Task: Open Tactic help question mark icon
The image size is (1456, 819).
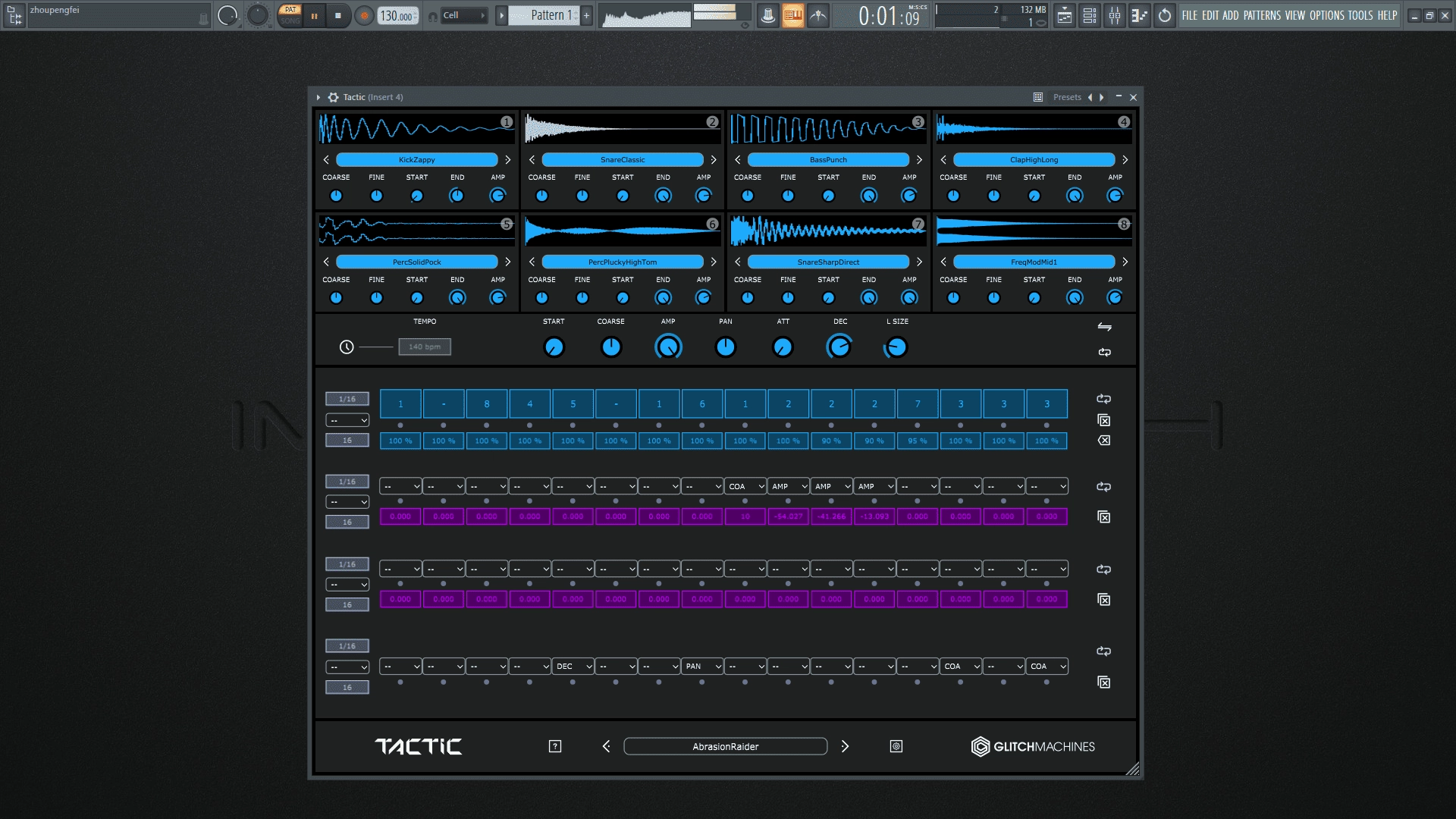Action: point(555,746)
